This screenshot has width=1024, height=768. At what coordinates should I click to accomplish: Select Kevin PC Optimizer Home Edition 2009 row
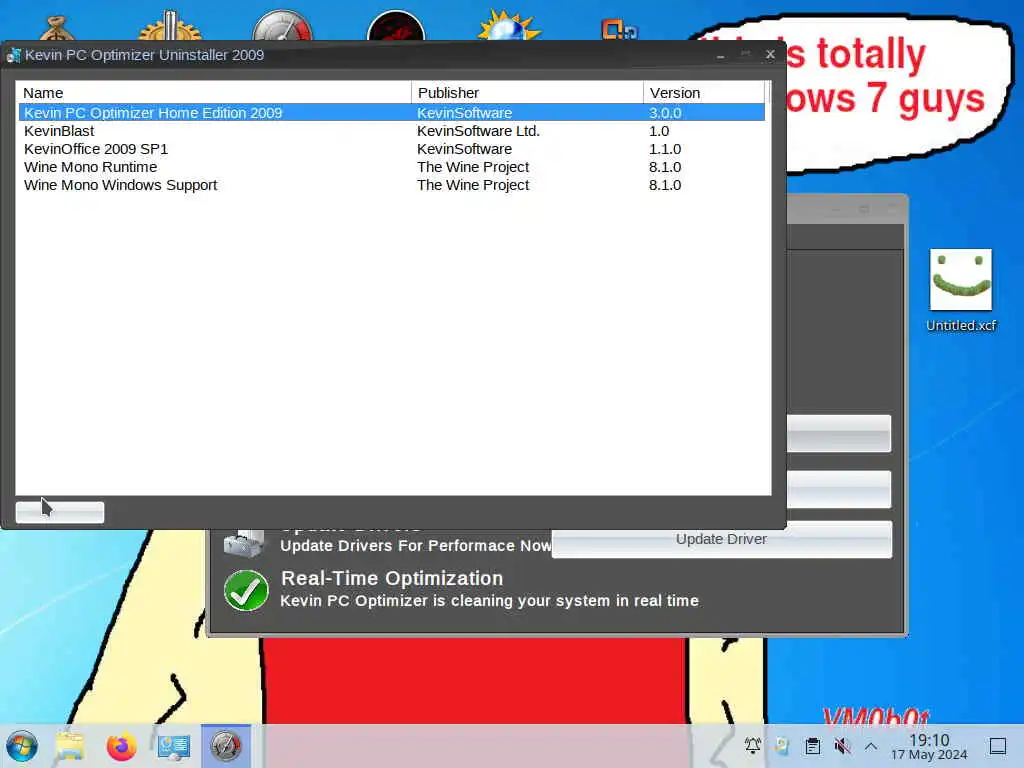391,112
